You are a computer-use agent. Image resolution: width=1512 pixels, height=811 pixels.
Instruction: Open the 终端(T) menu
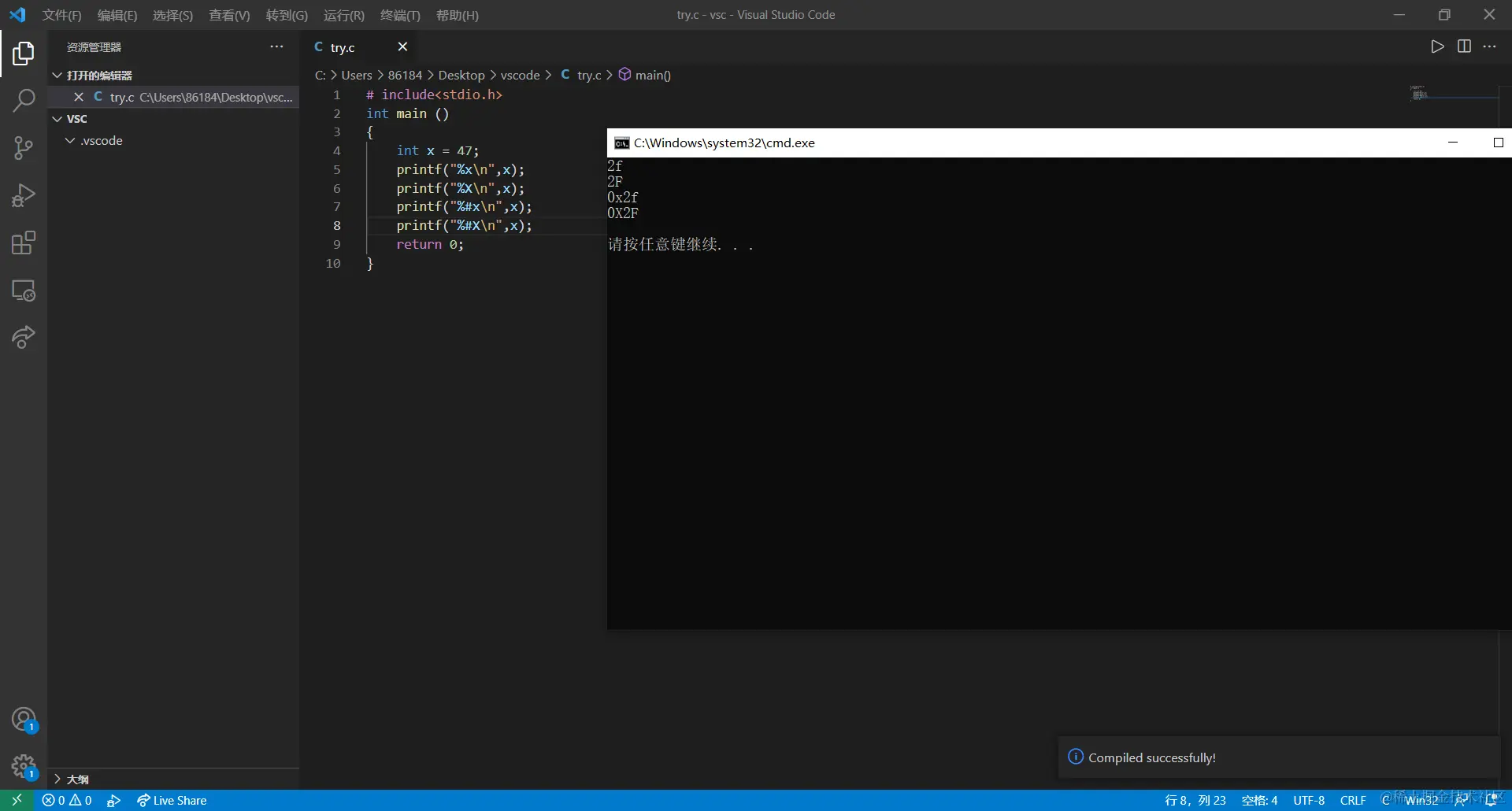pyautogui.click(x=400, y=15)
